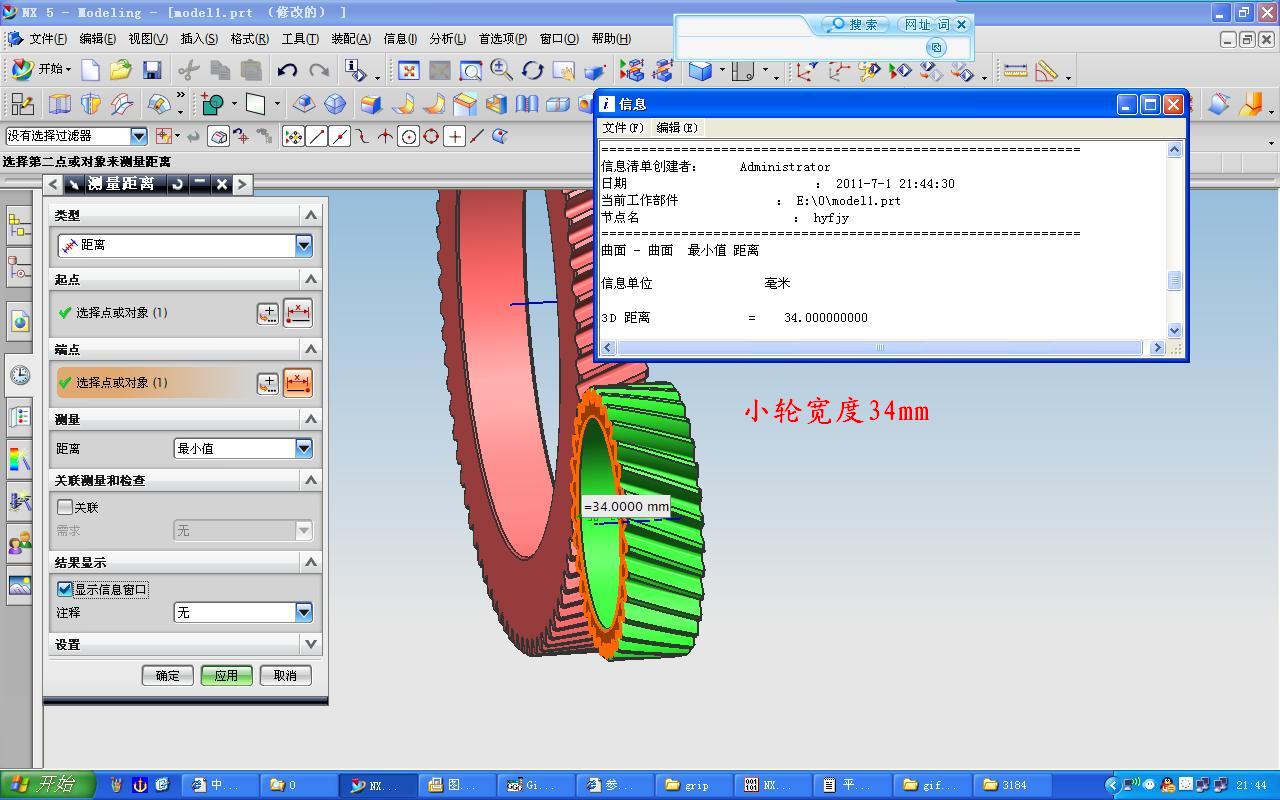Open the 分析(L) menu
The width and height of the screenshot is (1280, 800).
click(447, 38)
